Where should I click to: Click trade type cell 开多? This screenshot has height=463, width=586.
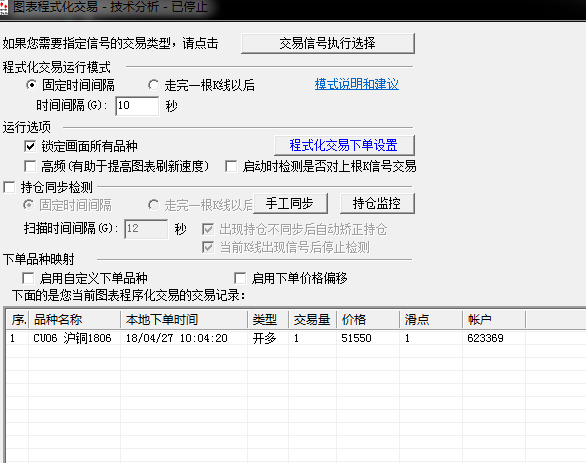click(264, 338)
